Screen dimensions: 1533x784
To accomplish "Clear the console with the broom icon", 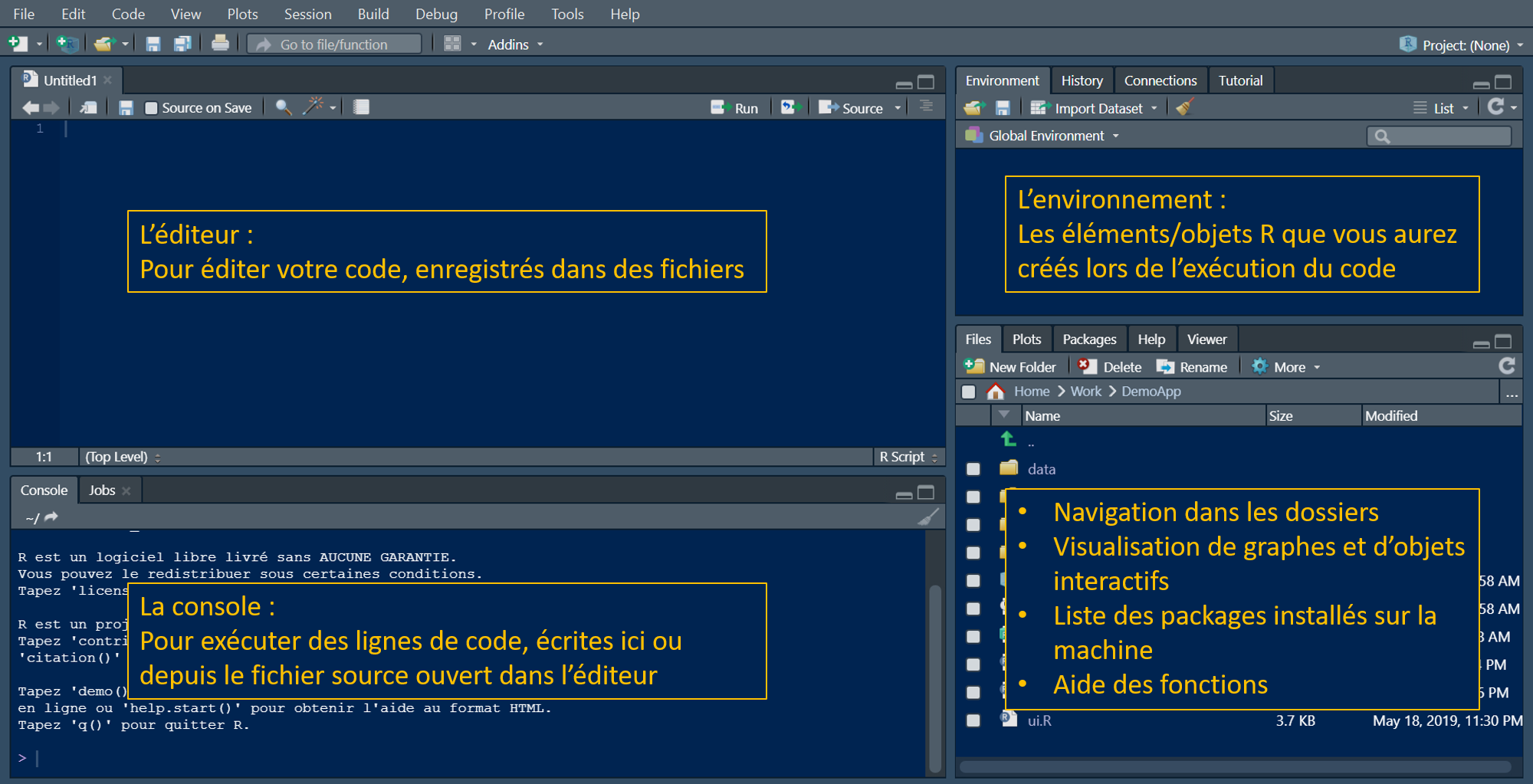I will [x=928, y=517].
